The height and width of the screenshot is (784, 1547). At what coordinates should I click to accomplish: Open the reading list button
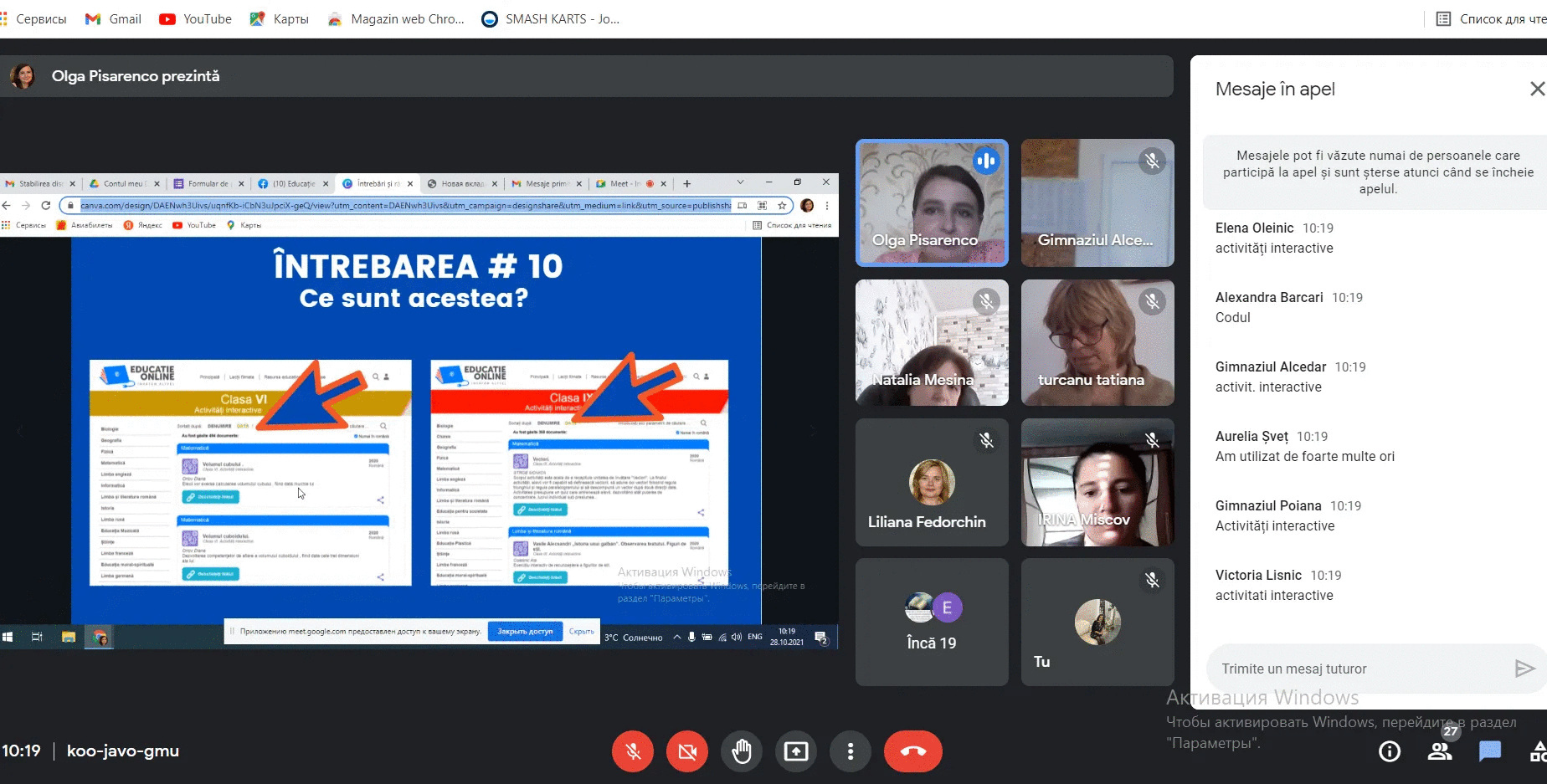pyautogui.click(x=1490, y=18)
